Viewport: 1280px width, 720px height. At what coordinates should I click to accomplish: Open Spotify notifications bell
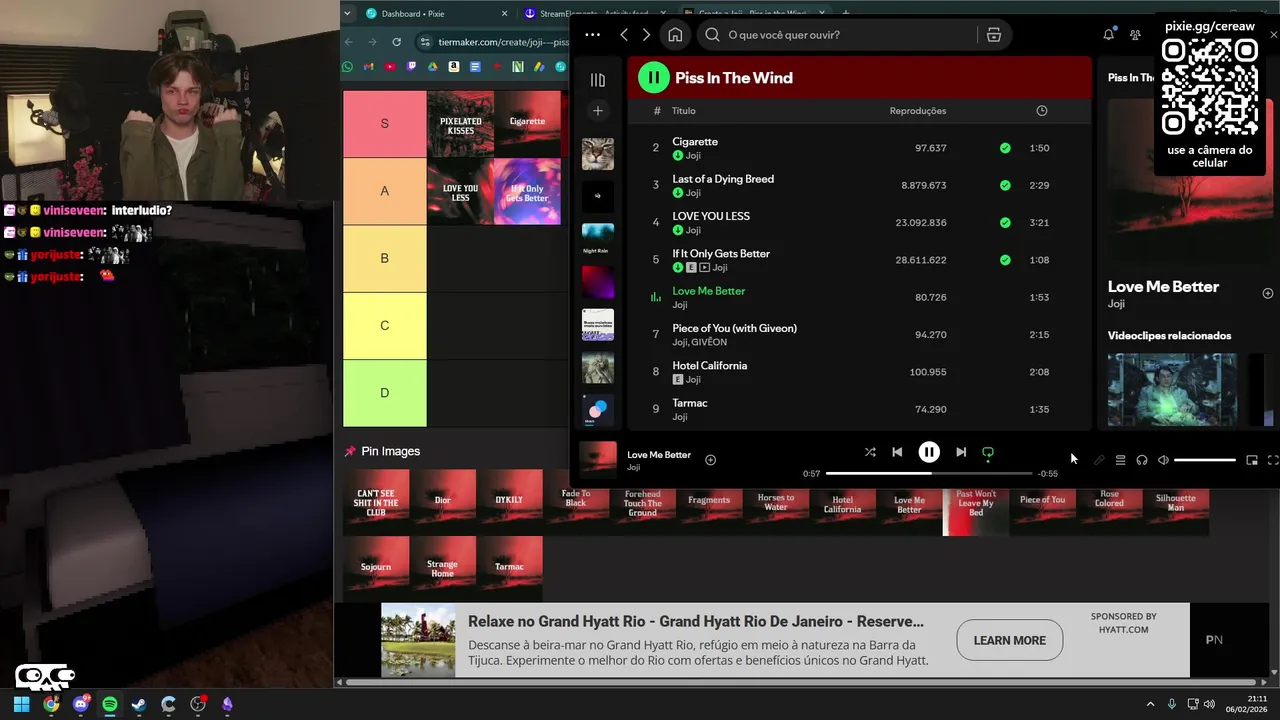[1108, 35]
